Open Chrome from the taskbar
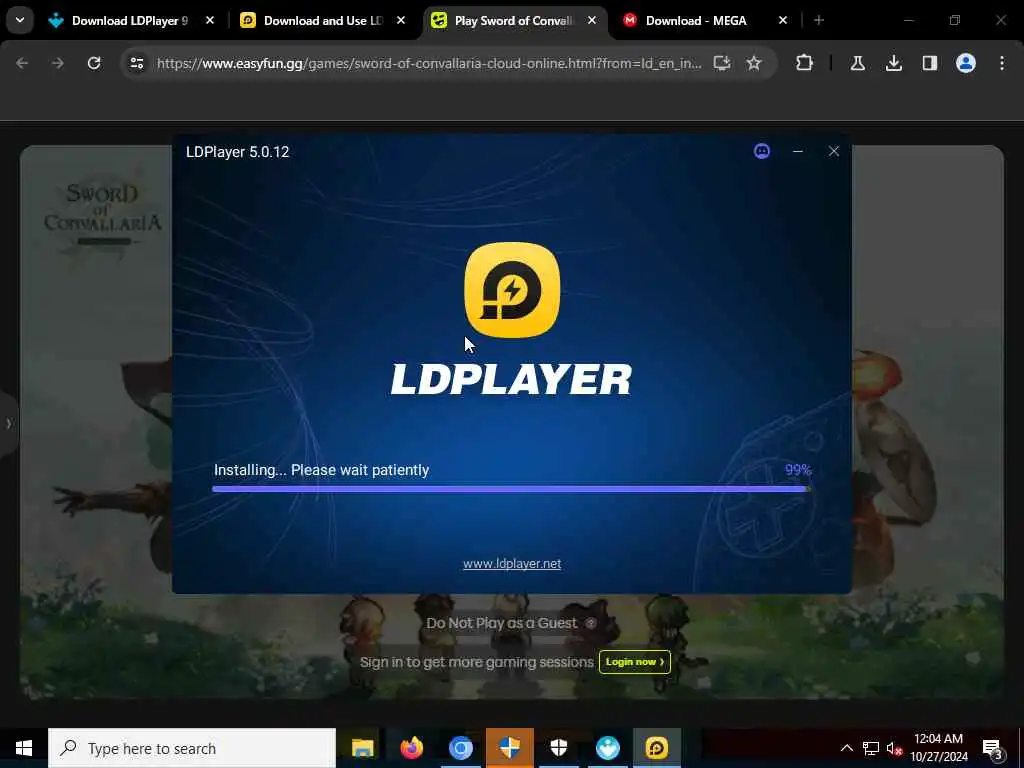Screen dimensions: 1024x768 [460, 748]
